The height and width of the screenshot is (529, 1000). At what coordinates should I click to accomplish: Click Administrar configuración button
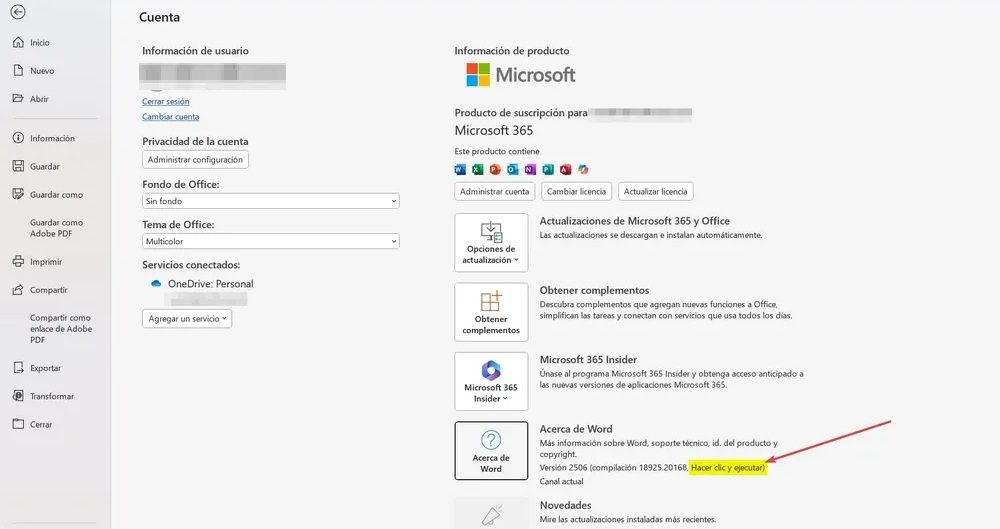(x=195, y=160)
